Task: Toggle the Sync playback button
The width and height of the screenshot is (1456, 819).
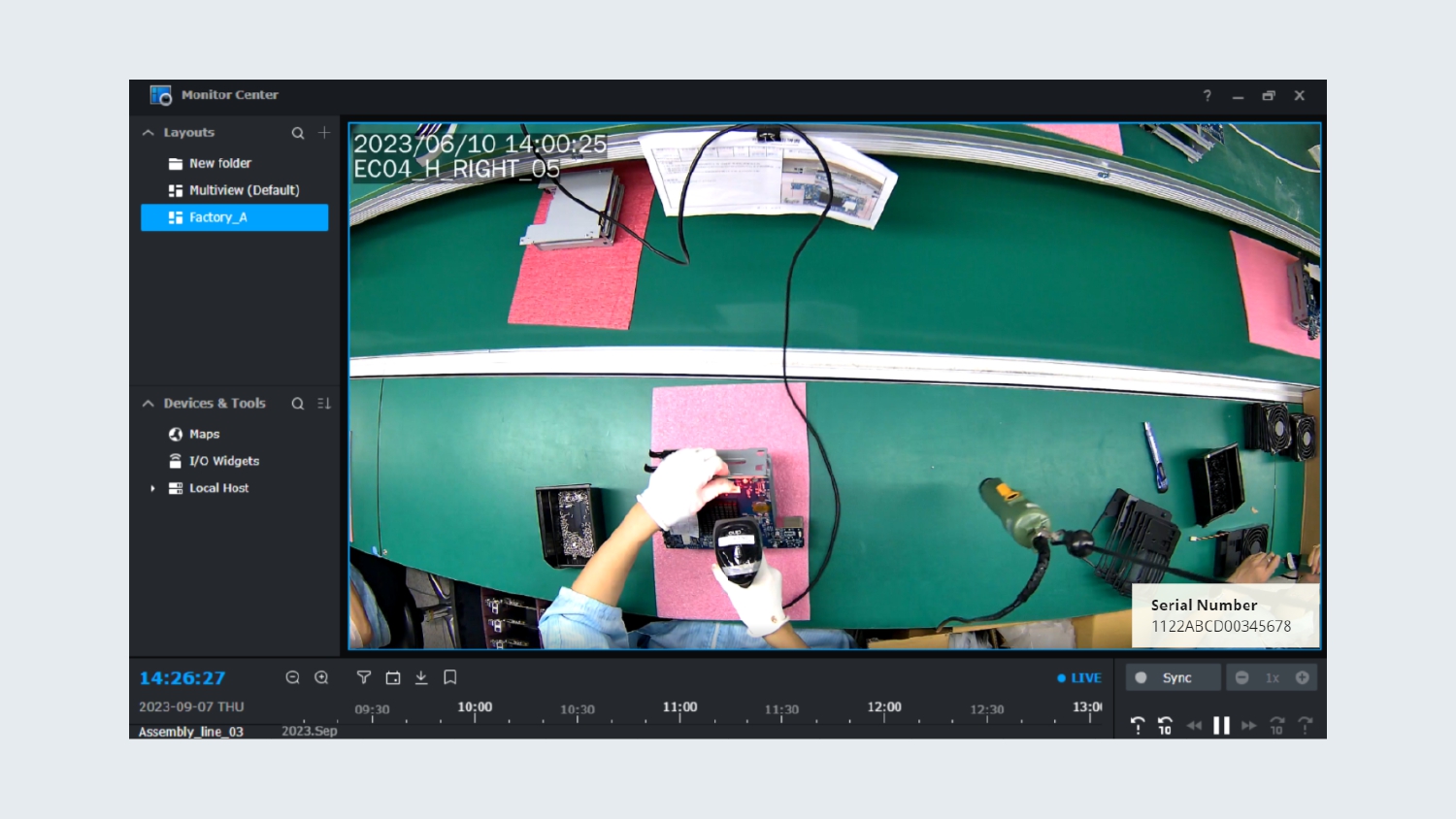Action: [1174, 677]
